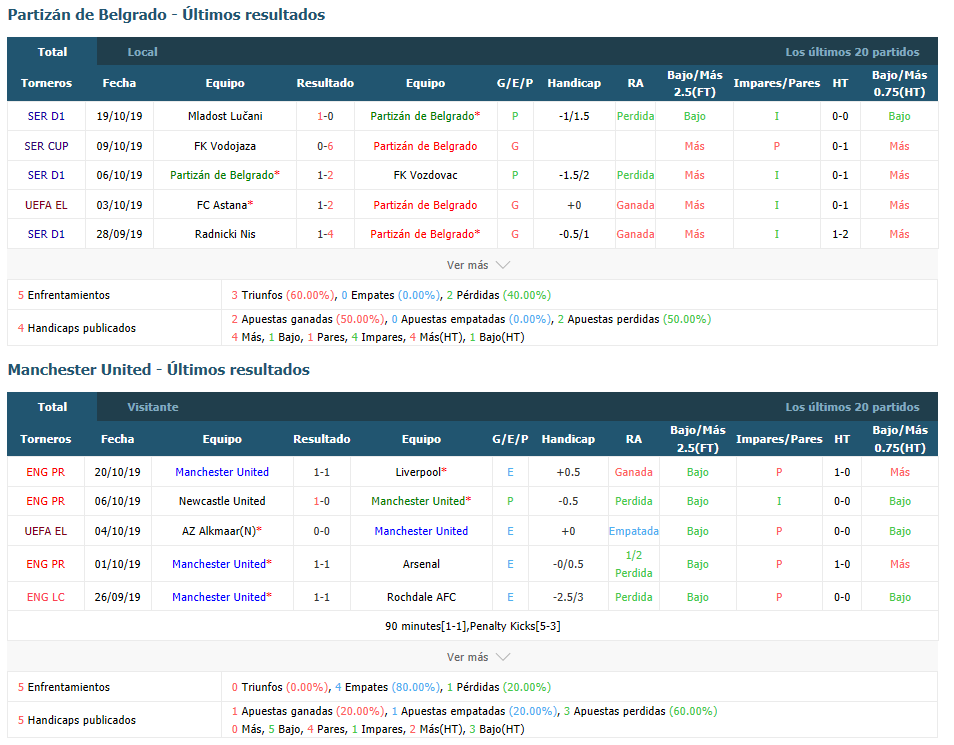Open the Newcastle United team link
954x745 pixels.
tap(222, 501)
